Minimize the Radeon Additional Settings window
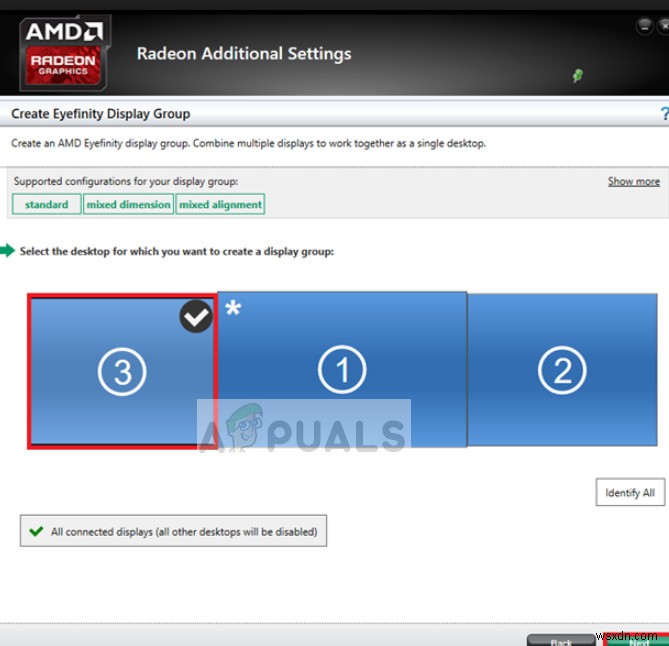 (x=644, y=26)
